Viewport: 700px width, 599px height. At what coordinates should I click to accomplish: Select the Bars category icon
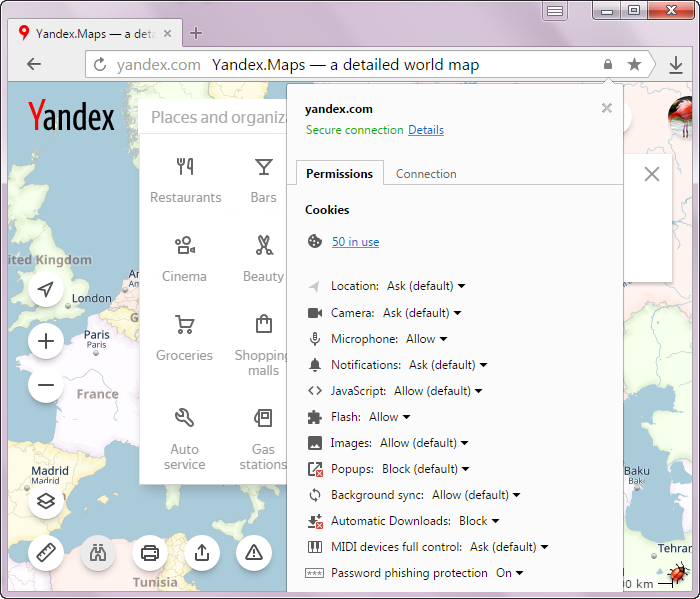(x=263, y=166)
